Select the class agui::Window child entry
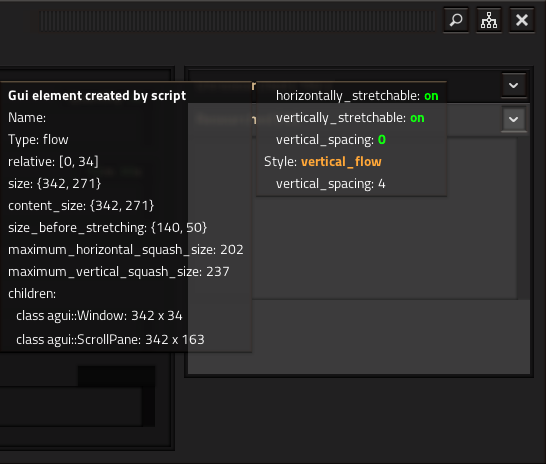 click(x=99, y=316)
